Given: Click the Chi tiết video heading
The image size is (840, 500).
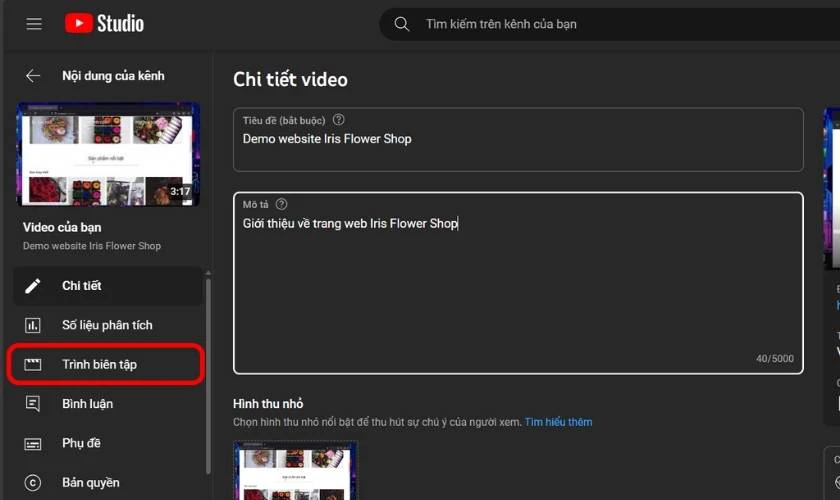Looking at the screenshot, I should 290,79.
